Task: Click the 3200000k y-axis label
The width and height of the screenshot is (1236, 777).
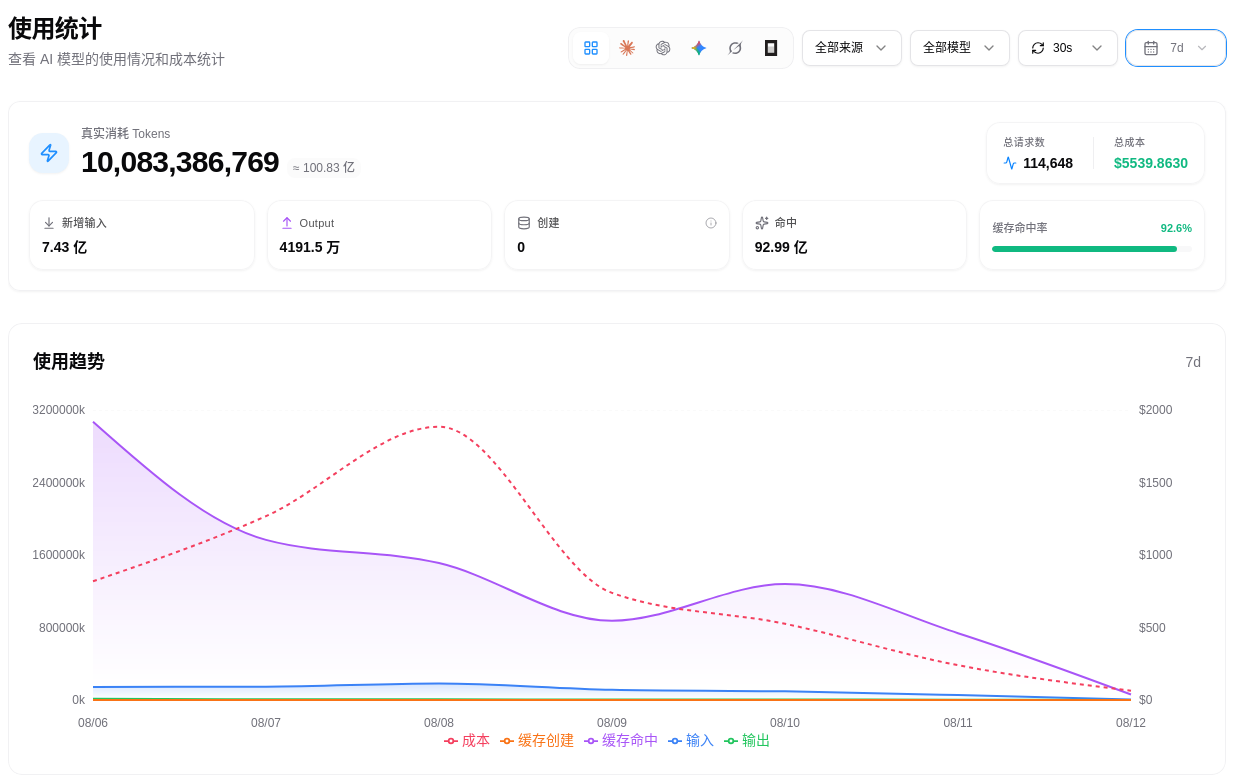Action: click(x=58, y=410)
